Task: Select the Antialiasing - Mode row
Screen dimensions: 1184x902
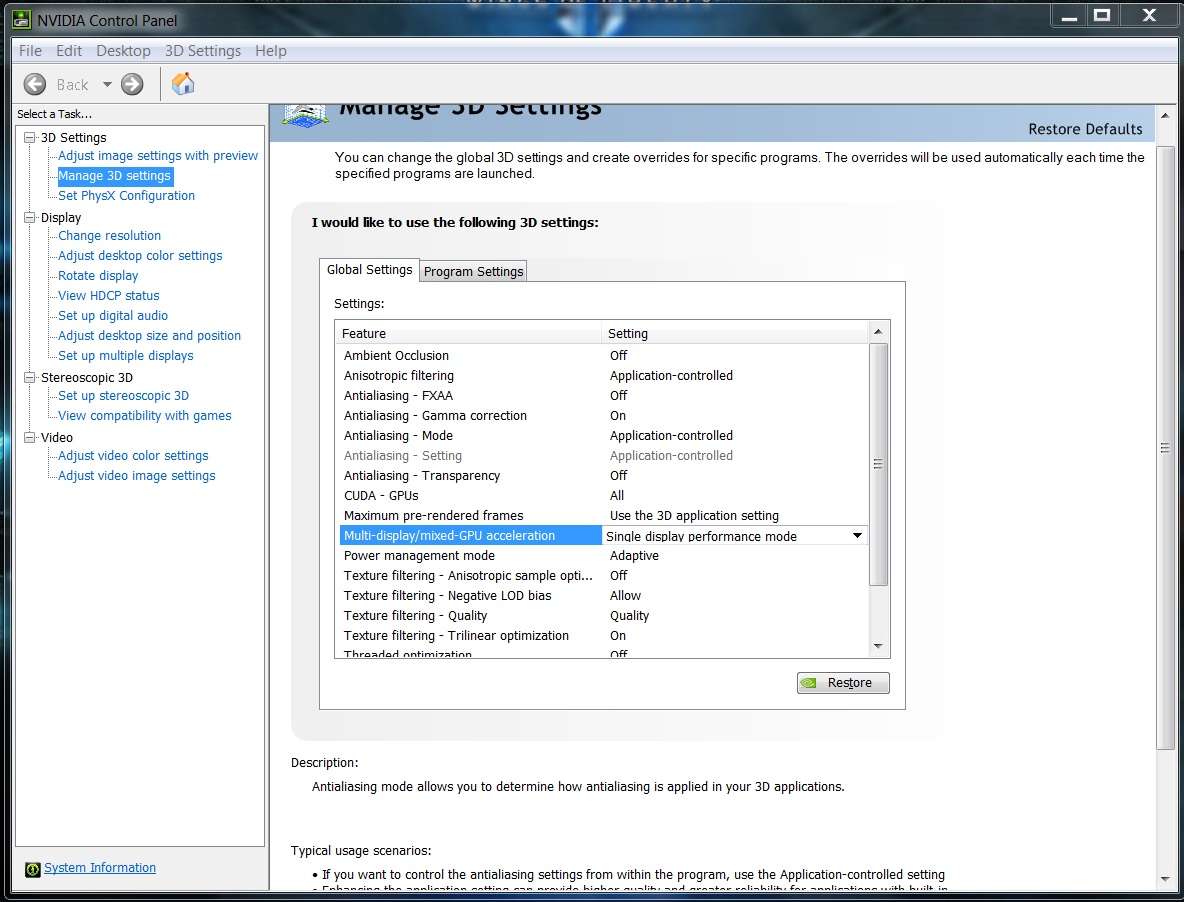Action: [x=603, y=436]
